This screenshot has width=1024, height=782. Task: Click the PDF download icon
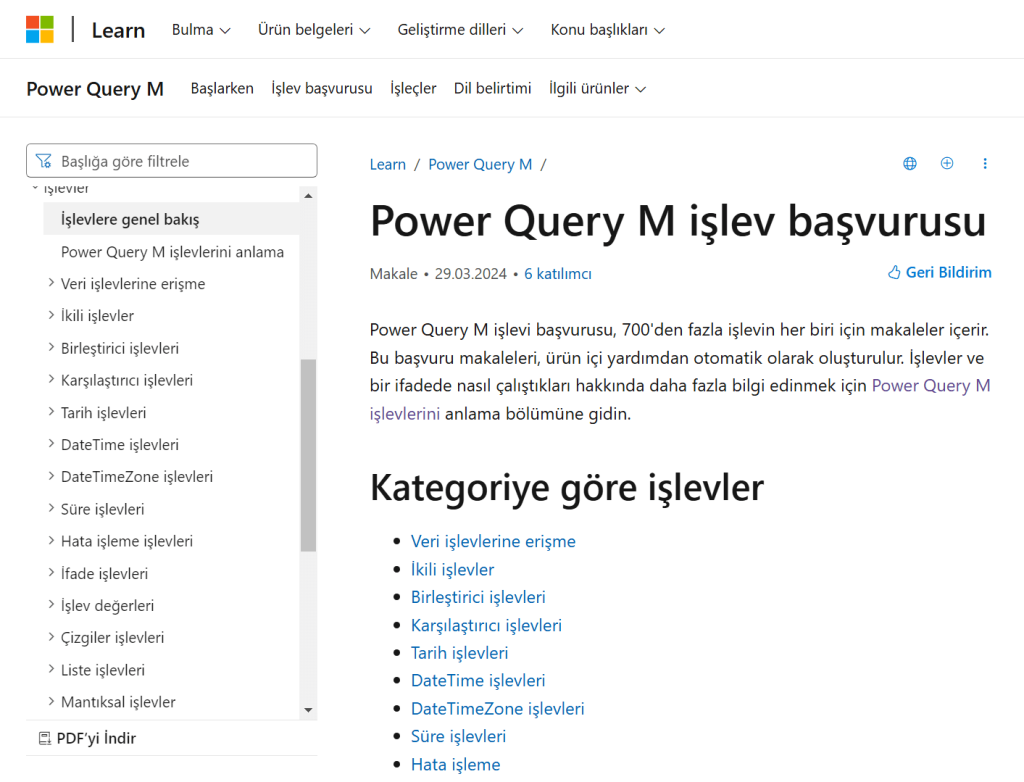(44, 738)
